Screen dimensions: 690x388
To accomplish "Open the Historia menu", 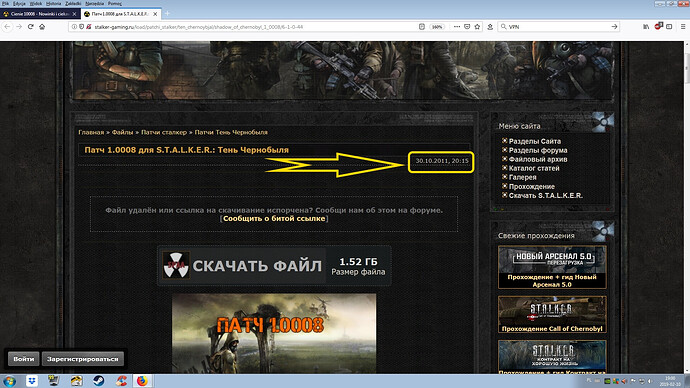I will (54, 4).
